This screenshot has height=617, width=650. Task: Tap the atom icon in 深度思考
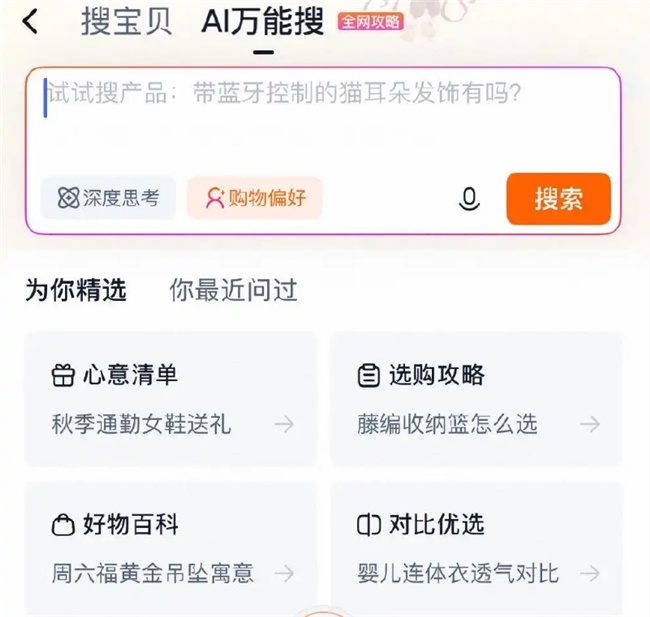click(x=68, y=198)
